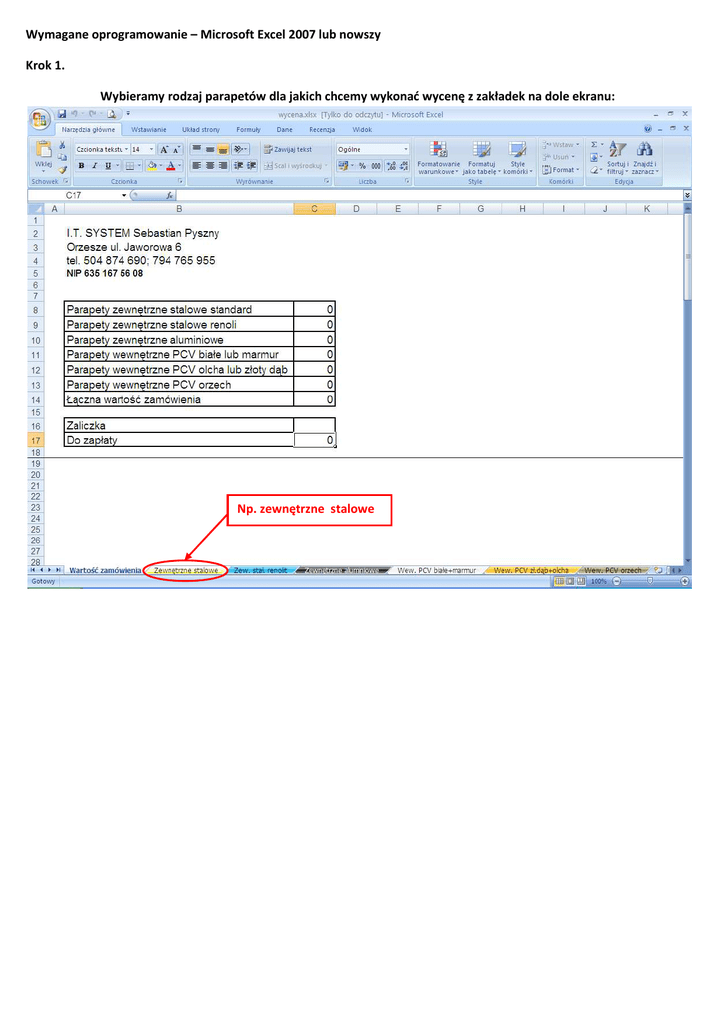Viewport: 724px width, 1024px height.
Task: Open the Zewnętrzne stalowe sheet tab
Action: 186,570
